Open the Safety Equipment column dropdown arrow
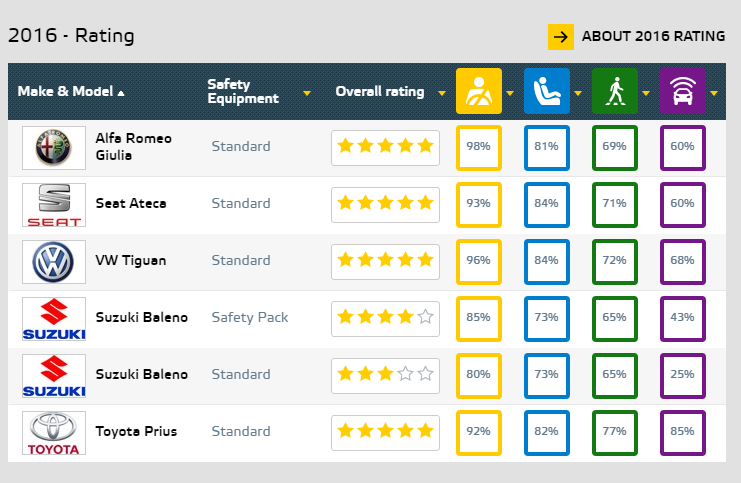The height and width of the screenshot is (483, 741). click(307, 93)
